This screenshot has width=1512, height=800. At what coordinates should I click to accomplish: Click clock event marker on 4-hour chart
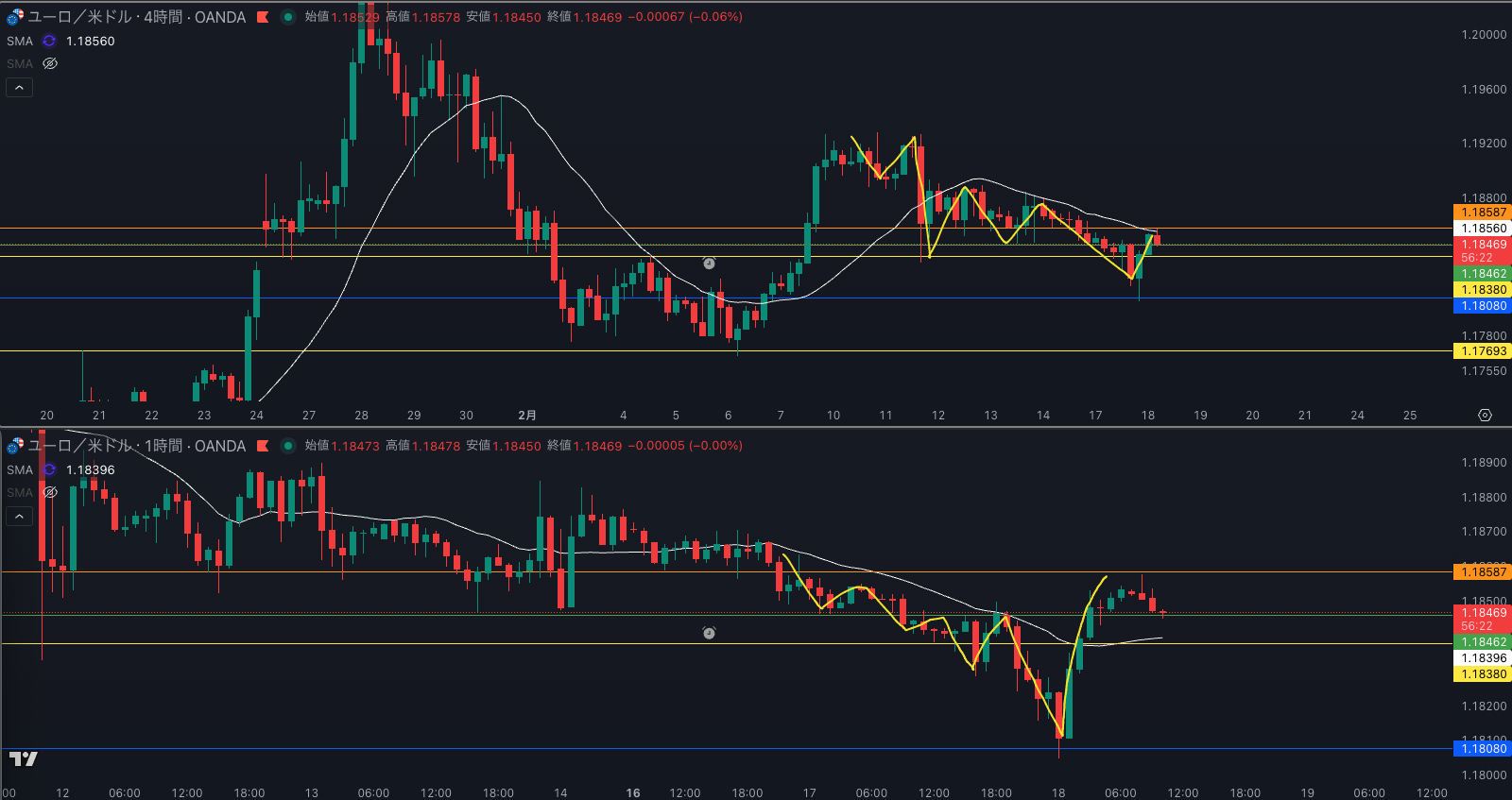[x=709, y=263]
